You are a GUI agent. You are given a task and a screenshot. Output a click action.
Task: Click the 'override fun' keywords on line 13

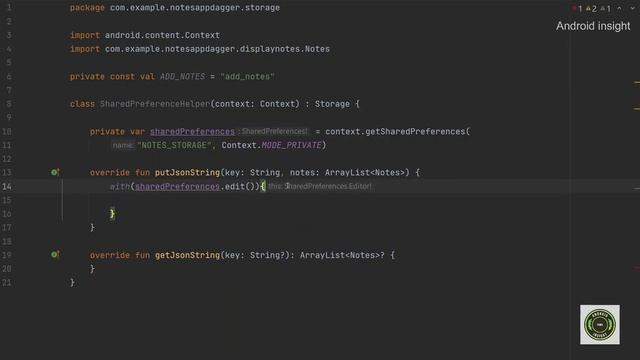120,173
